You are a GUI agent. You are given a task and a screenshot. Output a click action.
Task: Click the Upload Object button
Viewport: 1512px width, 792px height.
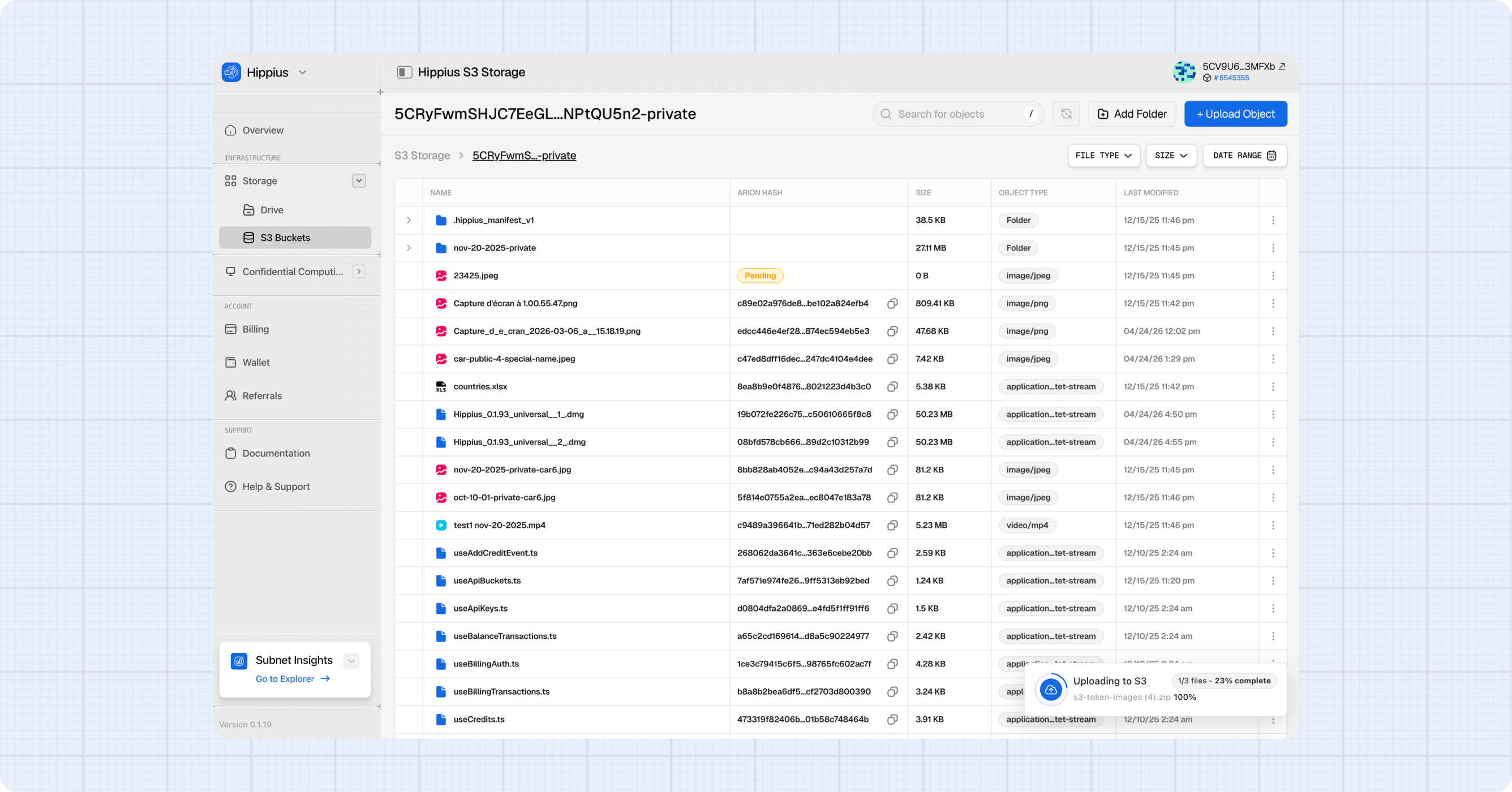point(1235,114)
